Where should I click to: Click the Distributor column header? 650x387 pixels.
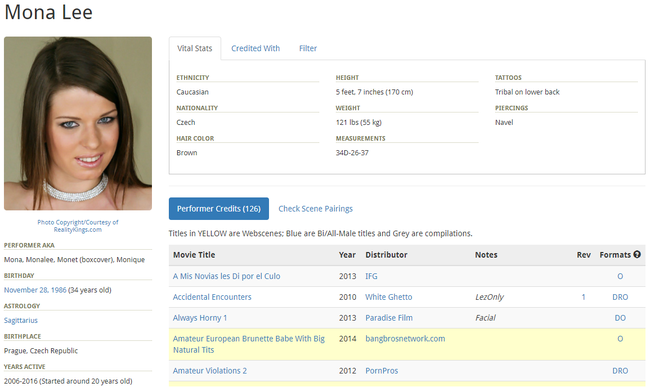tap(386, 255)
